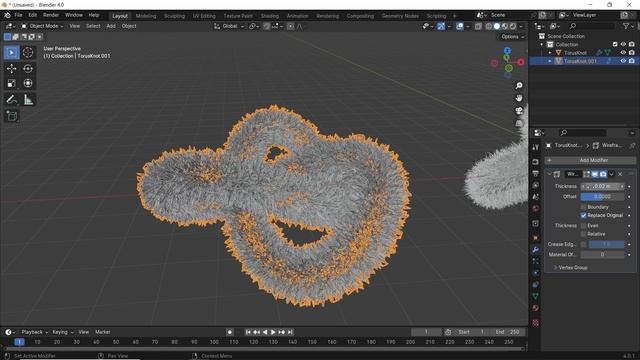Select the Rotate tool
This screenshot has width=640, height=360.
(x=28, y=69)
